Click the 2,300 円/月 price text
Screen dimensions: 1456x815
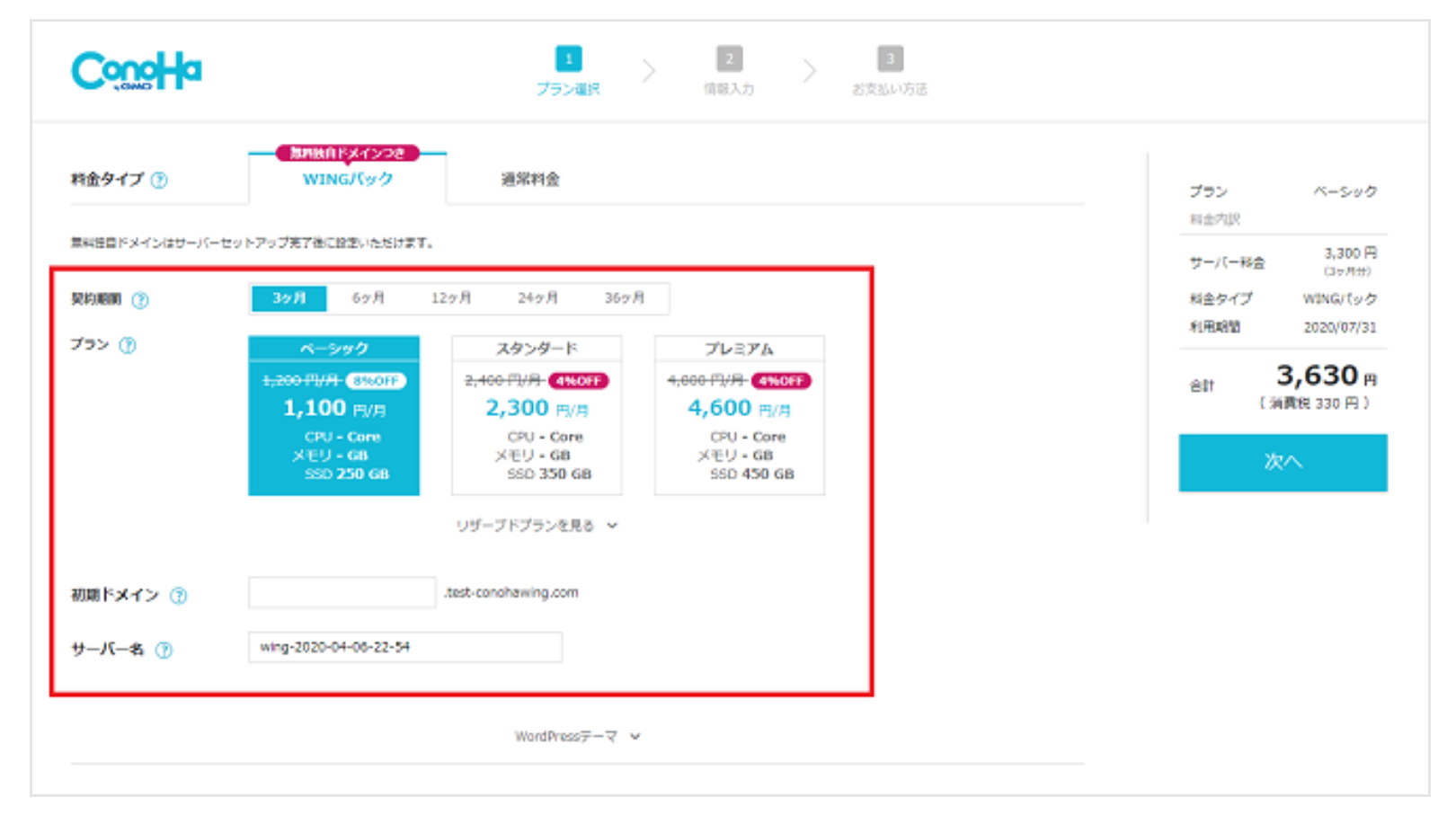click(537, 408)
